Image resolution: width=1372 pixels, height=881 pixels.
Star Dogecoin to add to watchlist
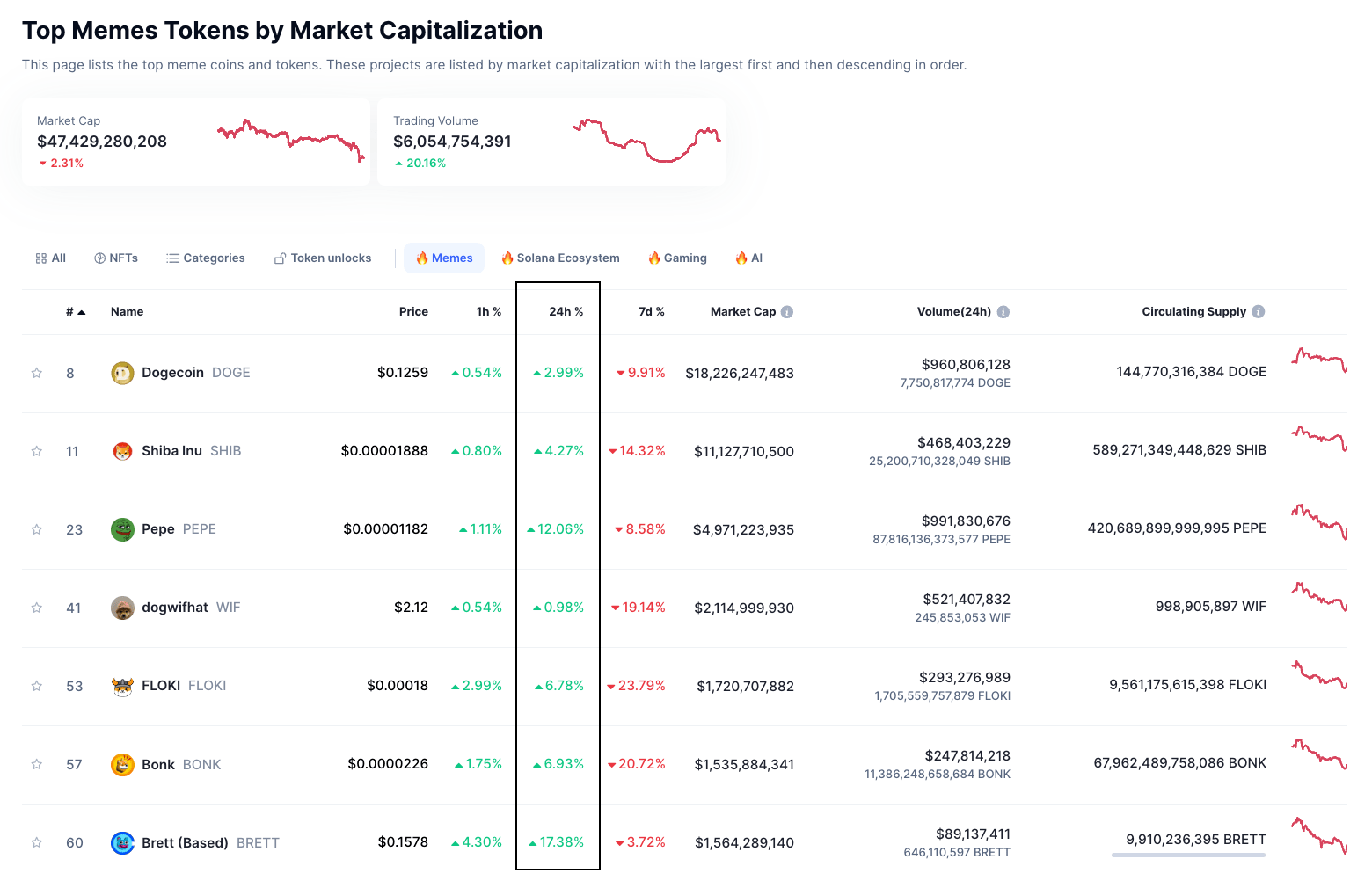coord(37,373)
